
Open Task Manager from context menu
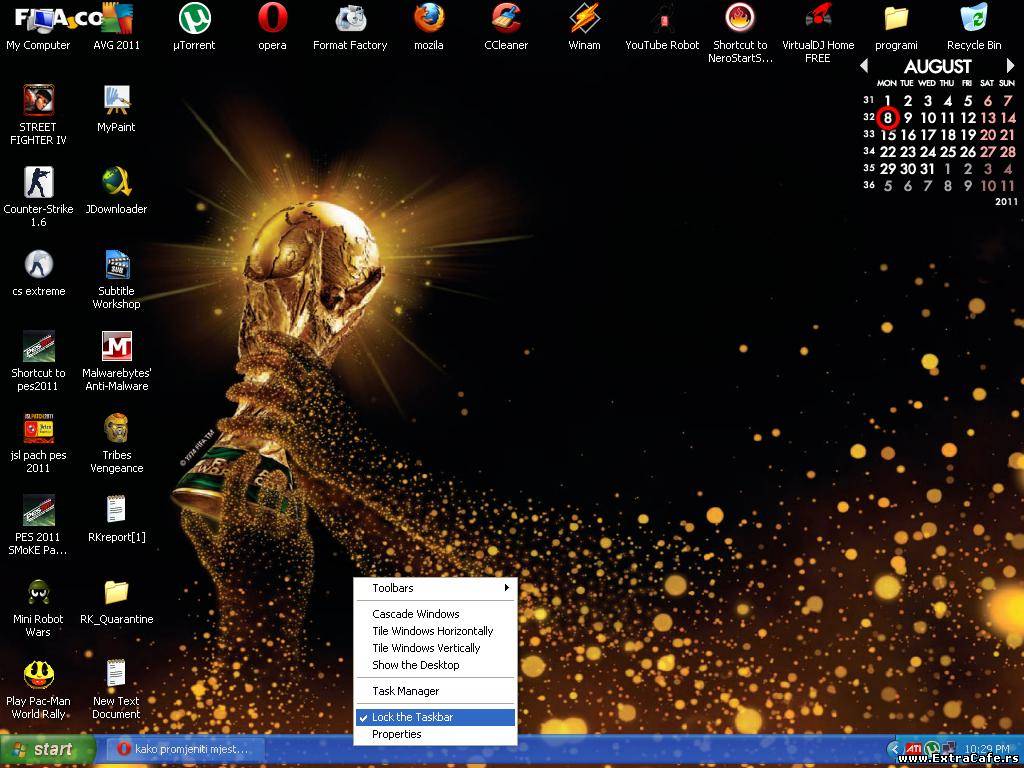coord(436,691)
